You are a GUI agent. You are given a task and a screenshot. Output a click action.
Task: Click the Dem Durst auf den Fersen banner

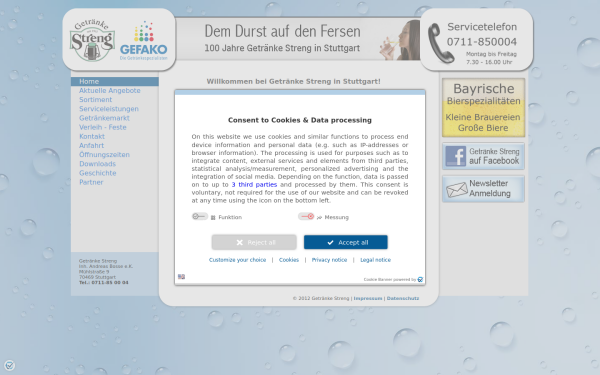tap(298, 39)
